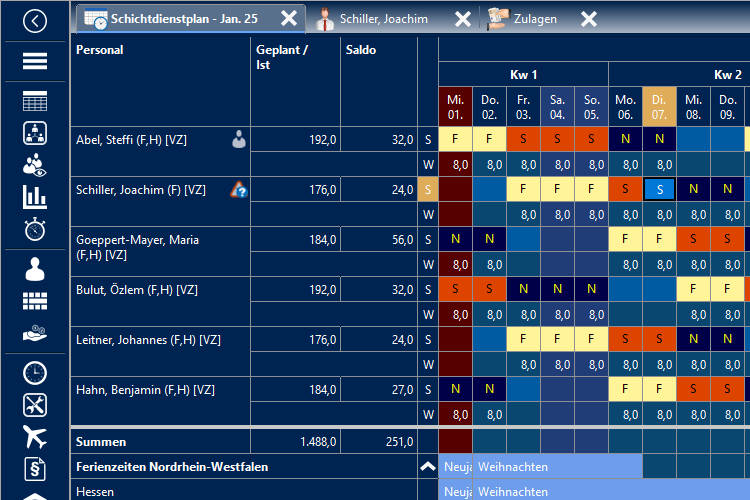Open the hamburger menu in the sidebar

pyautogui.click(x=35, y=62)
